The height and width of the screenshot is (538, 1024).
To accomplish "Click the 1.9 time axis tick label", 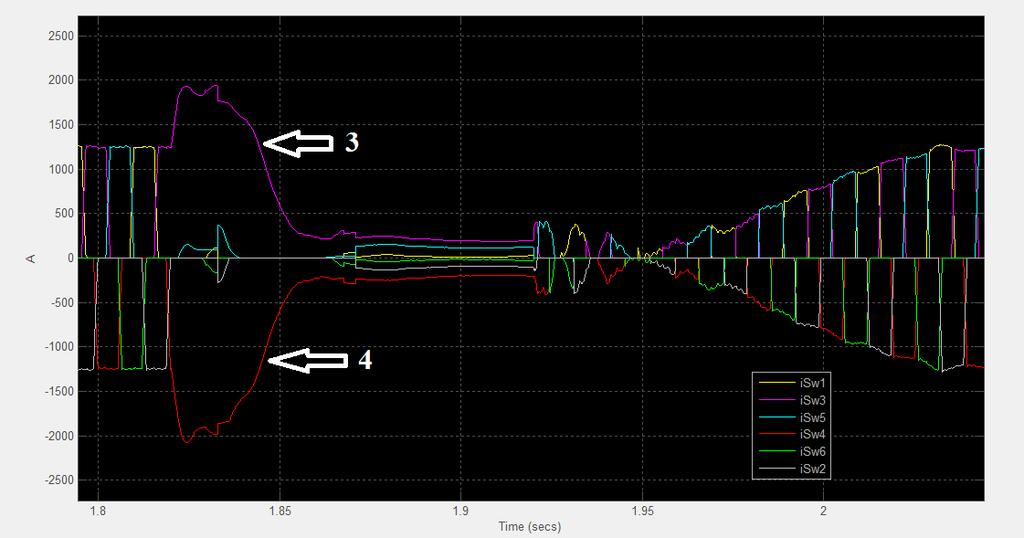I will click(460, 511).
